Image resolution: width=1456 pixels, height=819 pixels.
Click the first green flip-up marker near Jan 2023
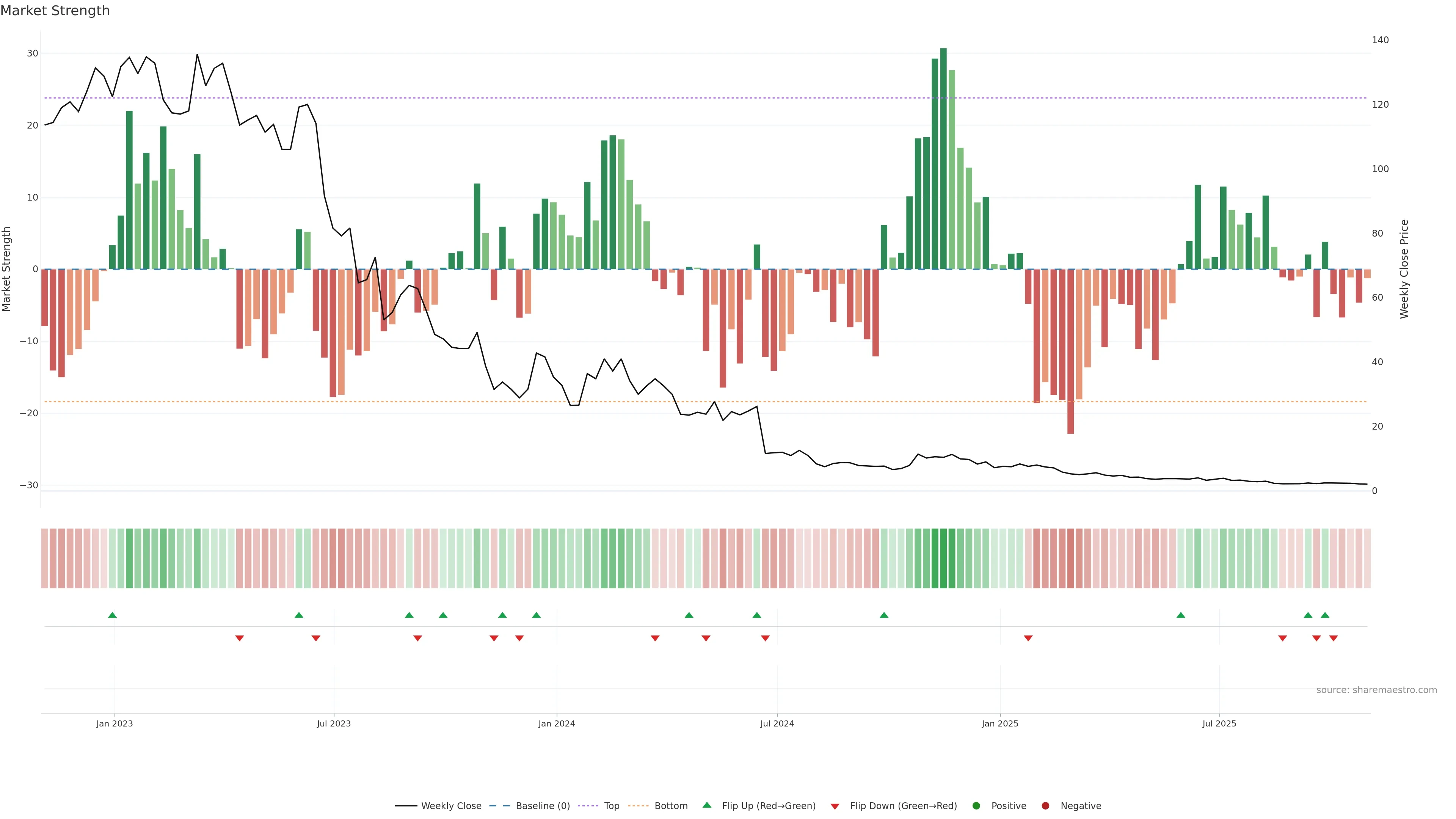[x=113, y=615]
